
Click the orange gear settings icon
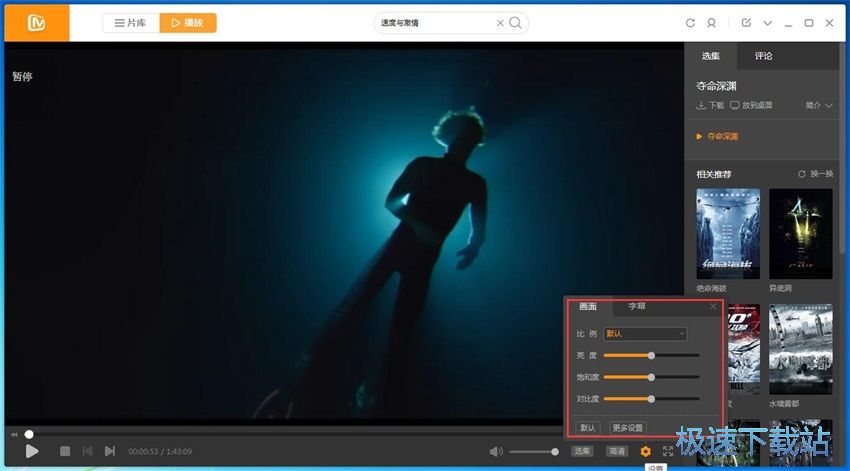(x=645, y=451)
